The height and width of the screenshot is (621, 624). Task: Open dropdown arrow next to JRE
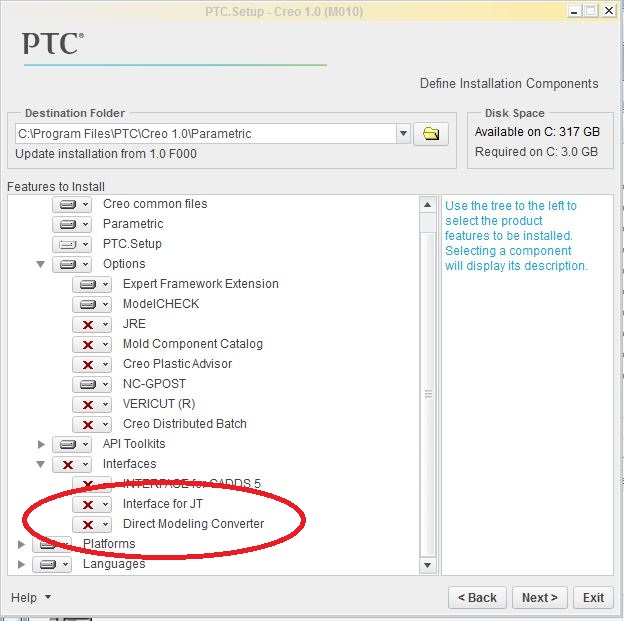(x=105, y=324)
